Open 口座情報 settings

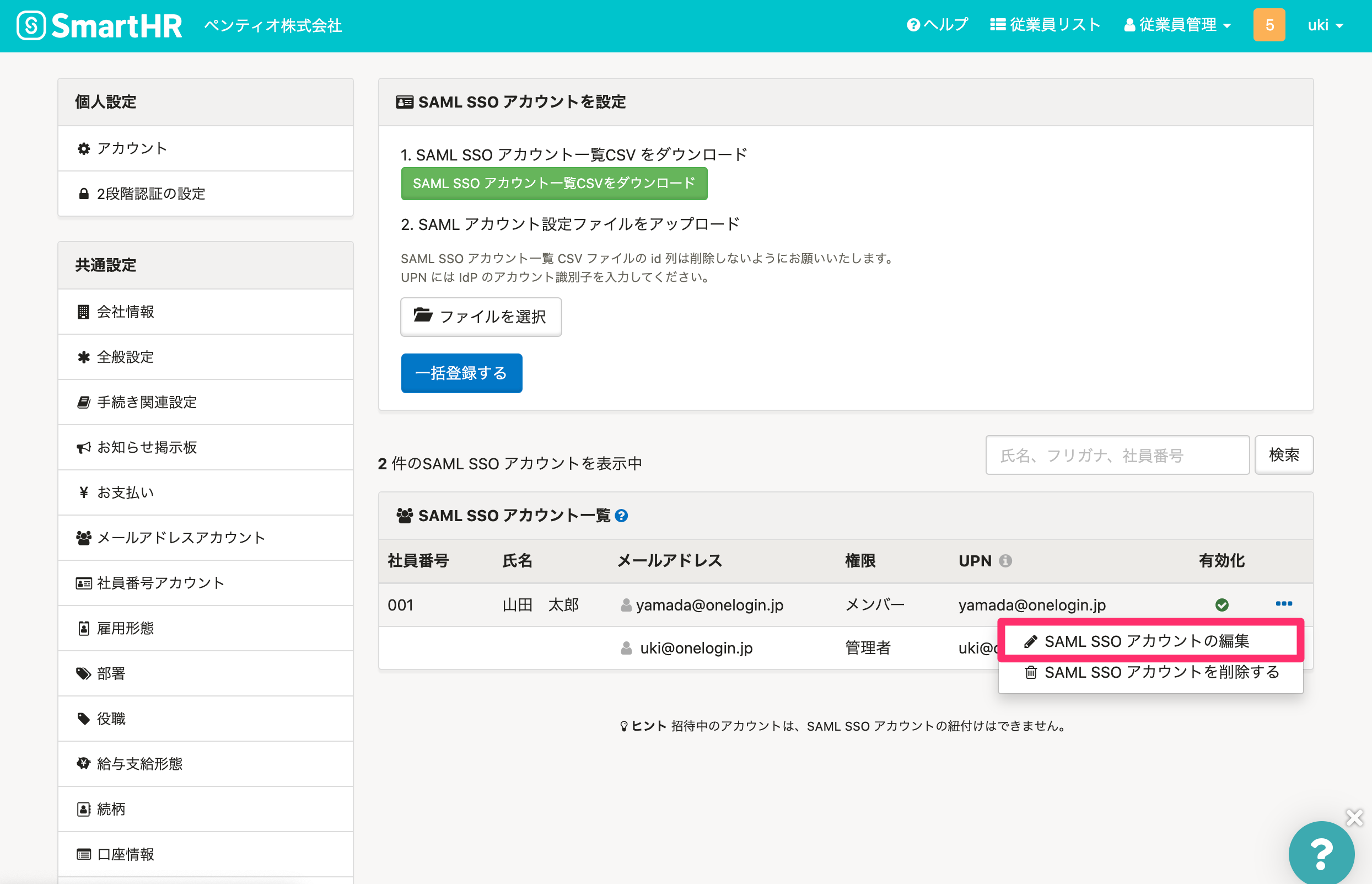206,855
